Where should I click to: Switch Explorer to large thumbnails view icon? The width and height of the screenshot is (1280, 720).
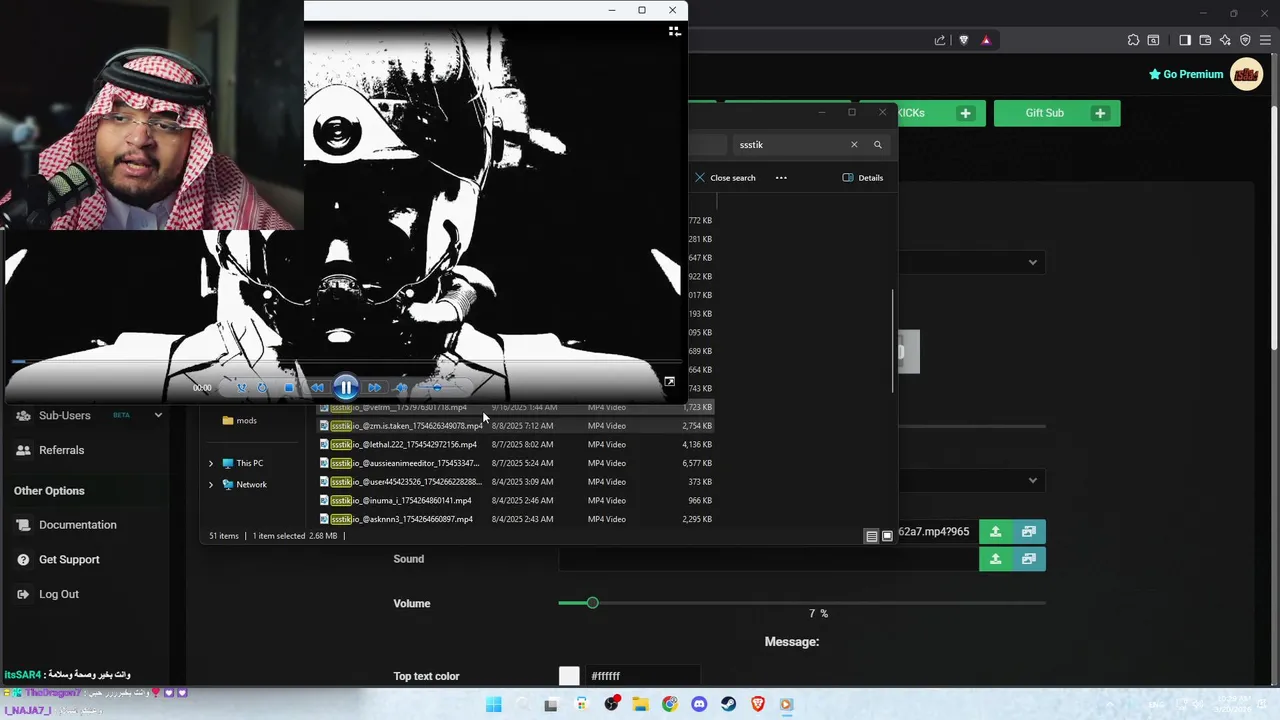[x=887, y=537]
